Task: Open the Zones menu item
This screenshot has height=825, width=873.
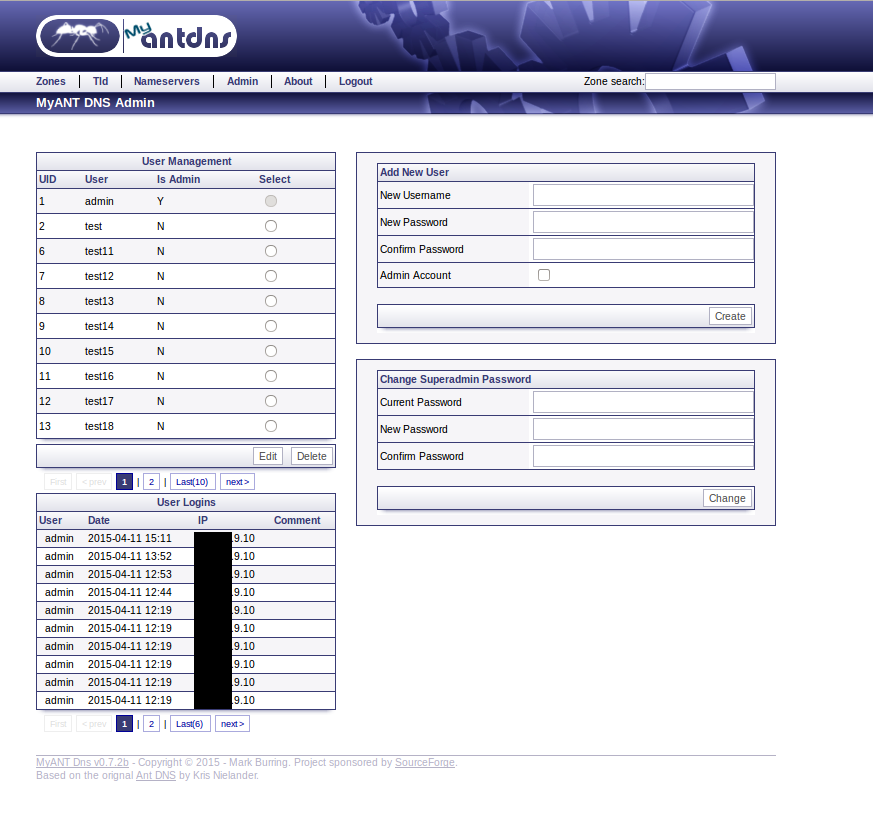Action: click(x=50, y=81)
